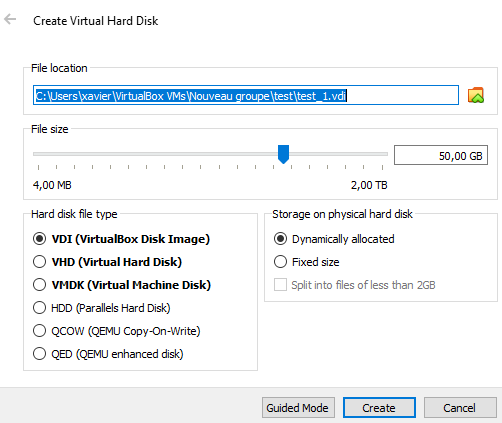Choose Dynamically allocated storage
Viewport: 502px width, 423px height.
[x=334, y=239]
